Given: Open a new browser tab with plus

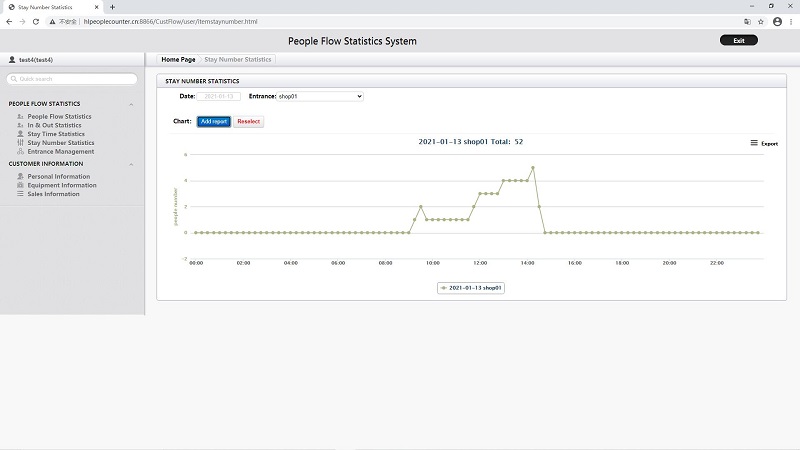Looking at the screenshot, I should [x=112, y=7].
